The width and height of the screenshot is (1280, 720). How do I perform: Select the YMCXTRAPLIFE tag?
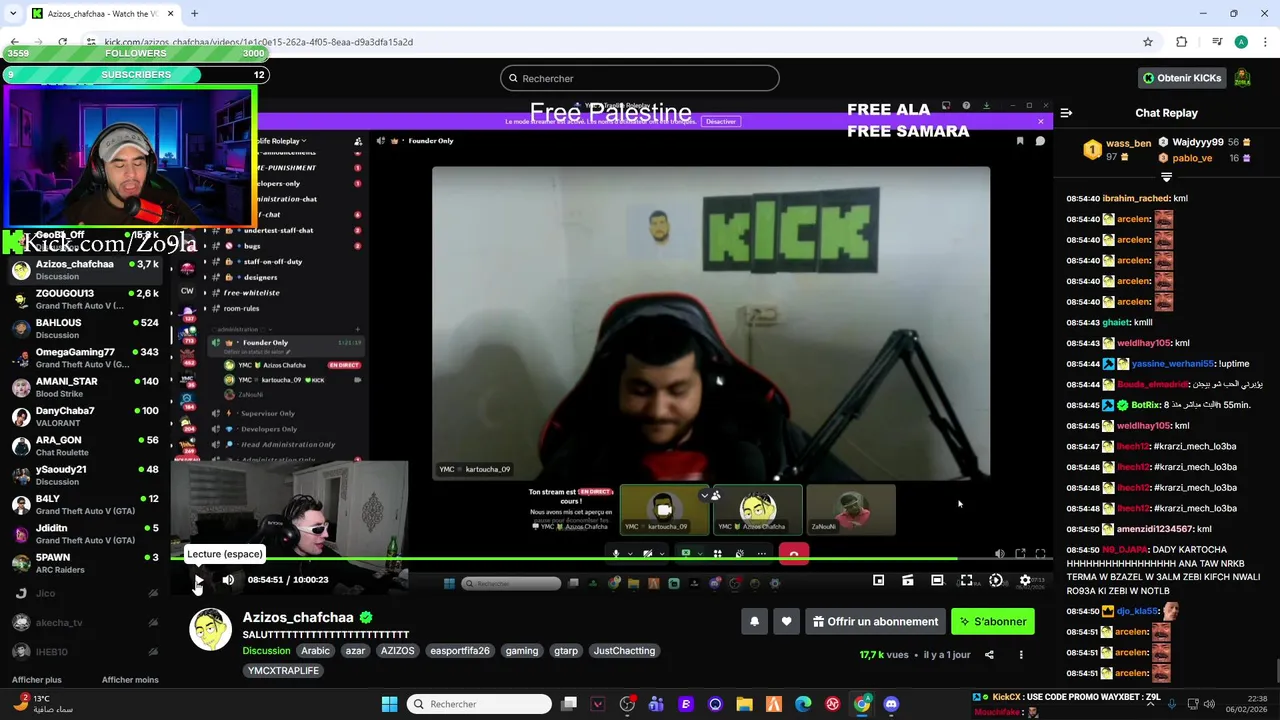tap(283, 671)
